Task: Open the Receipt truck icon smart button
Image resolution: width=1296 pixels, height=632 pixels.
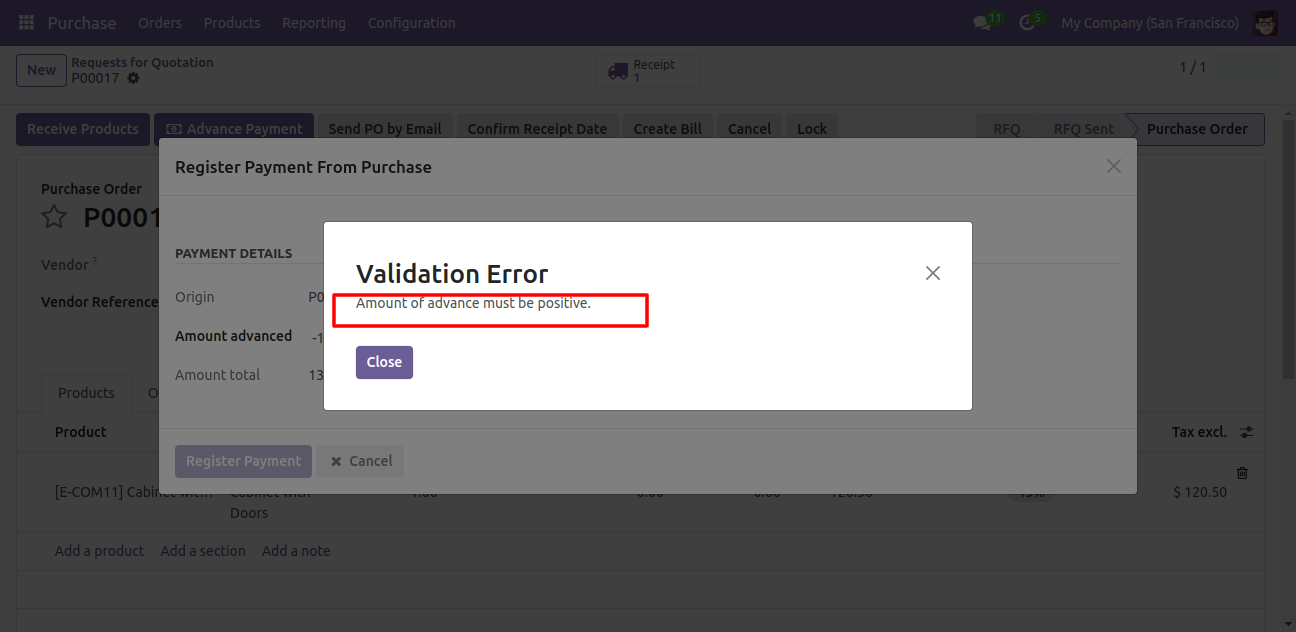Action: click(648, 70)
